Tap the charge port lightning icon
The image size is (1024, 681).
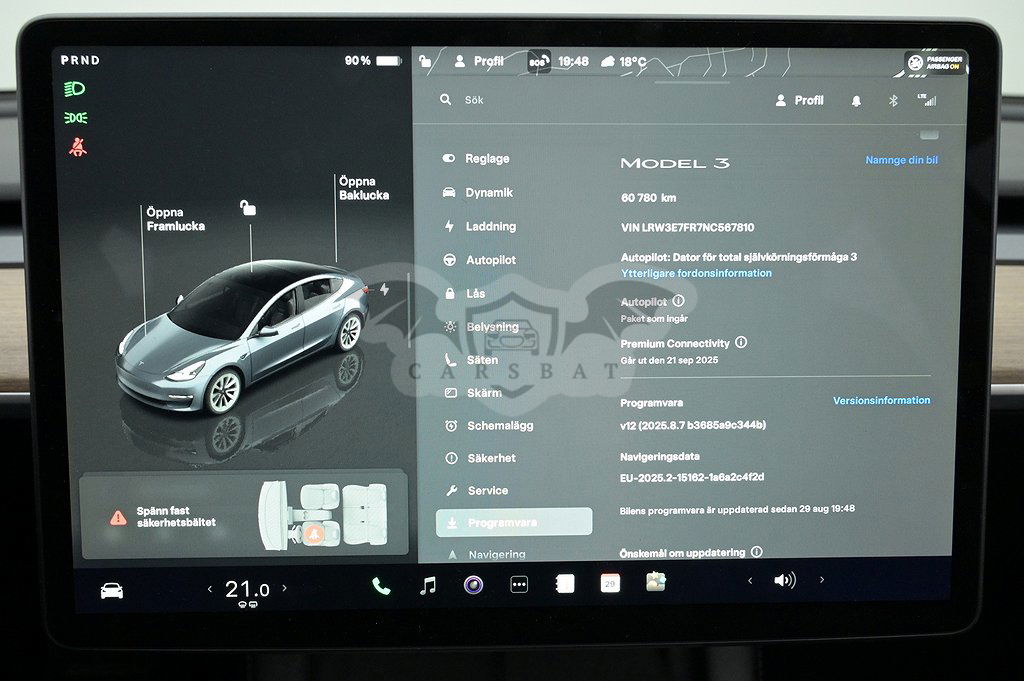385,290
